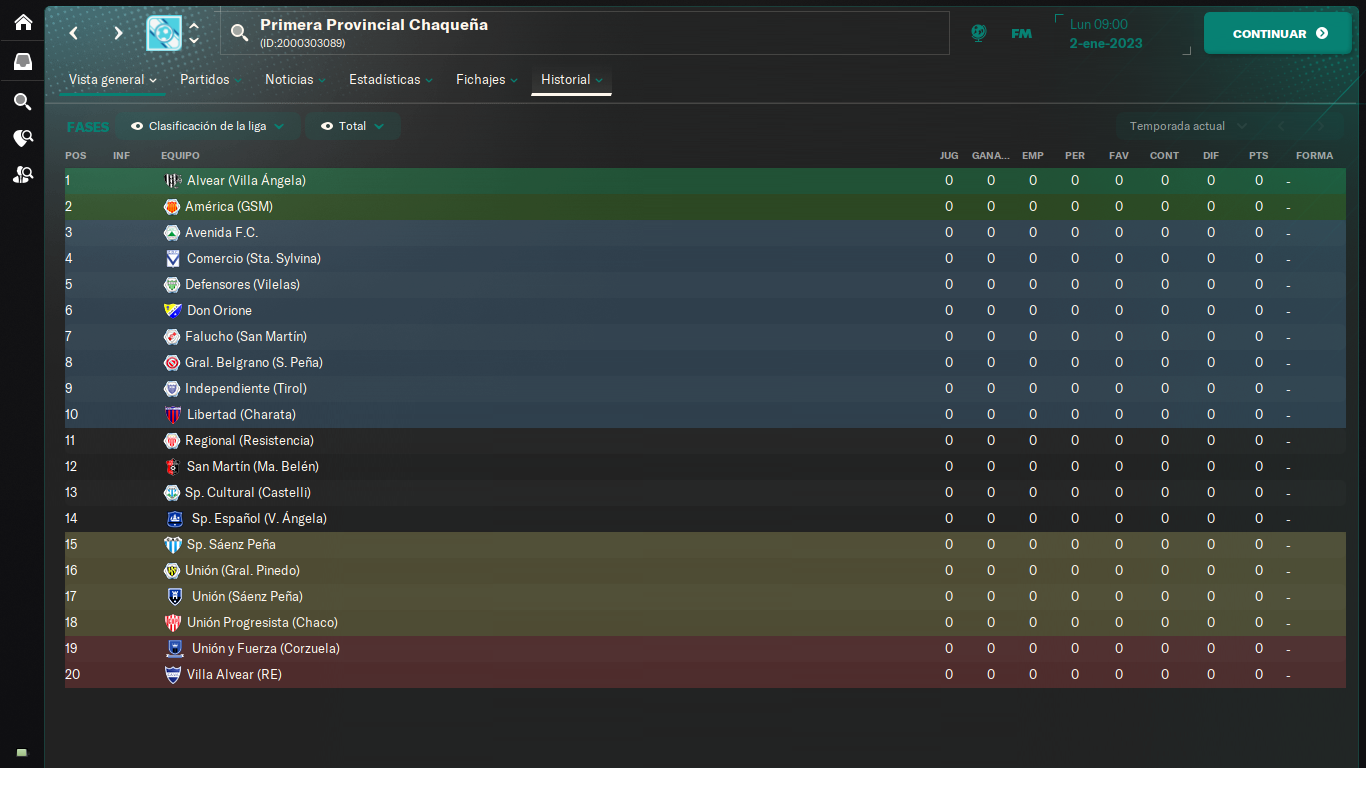Viewport: 1366px width, 807px height.
Task: Click the sidebar search magnifier icon
Action: tap(22, 101)
